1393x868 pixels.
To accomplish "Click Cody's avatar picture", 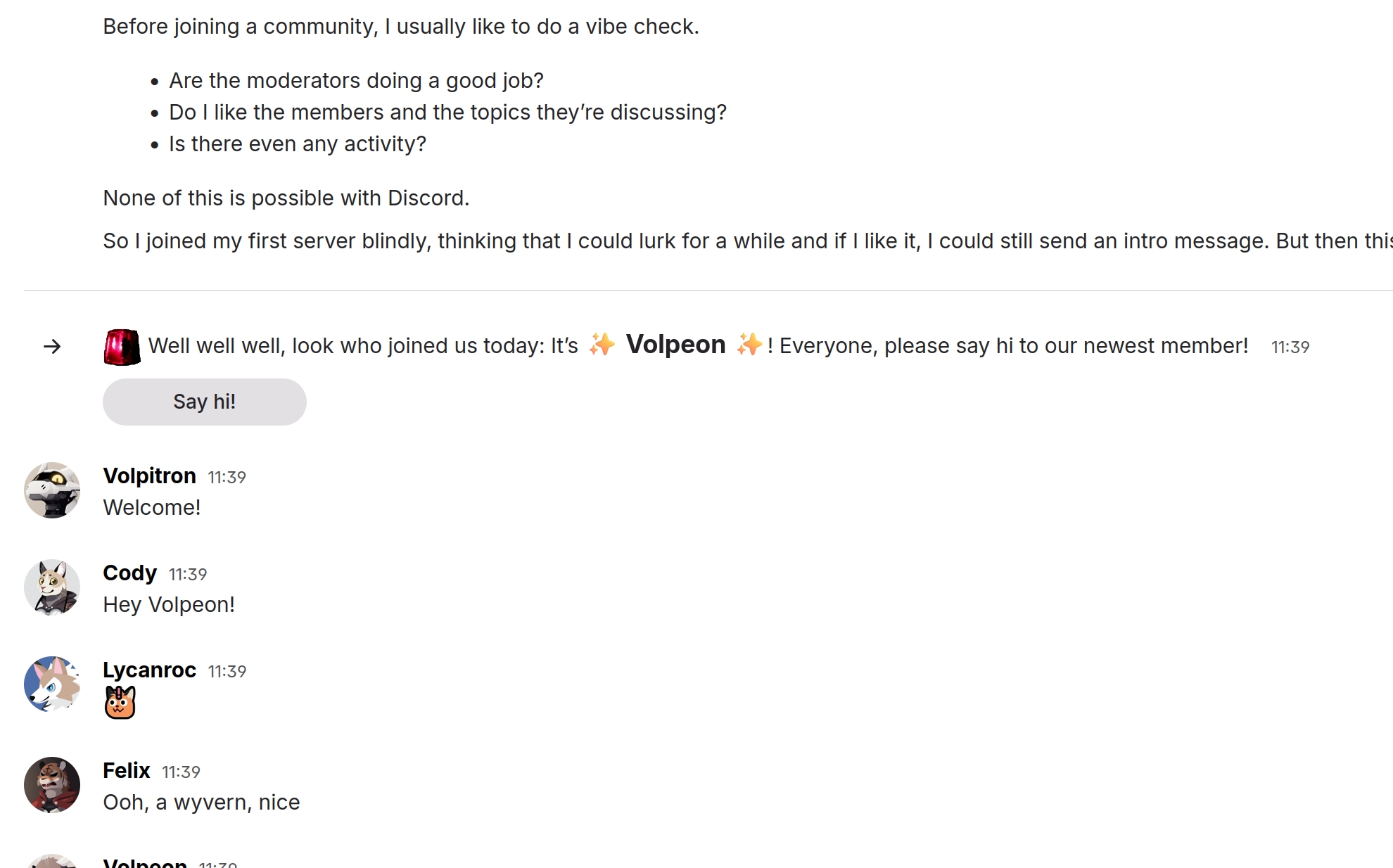I will [x=52, y=587].
